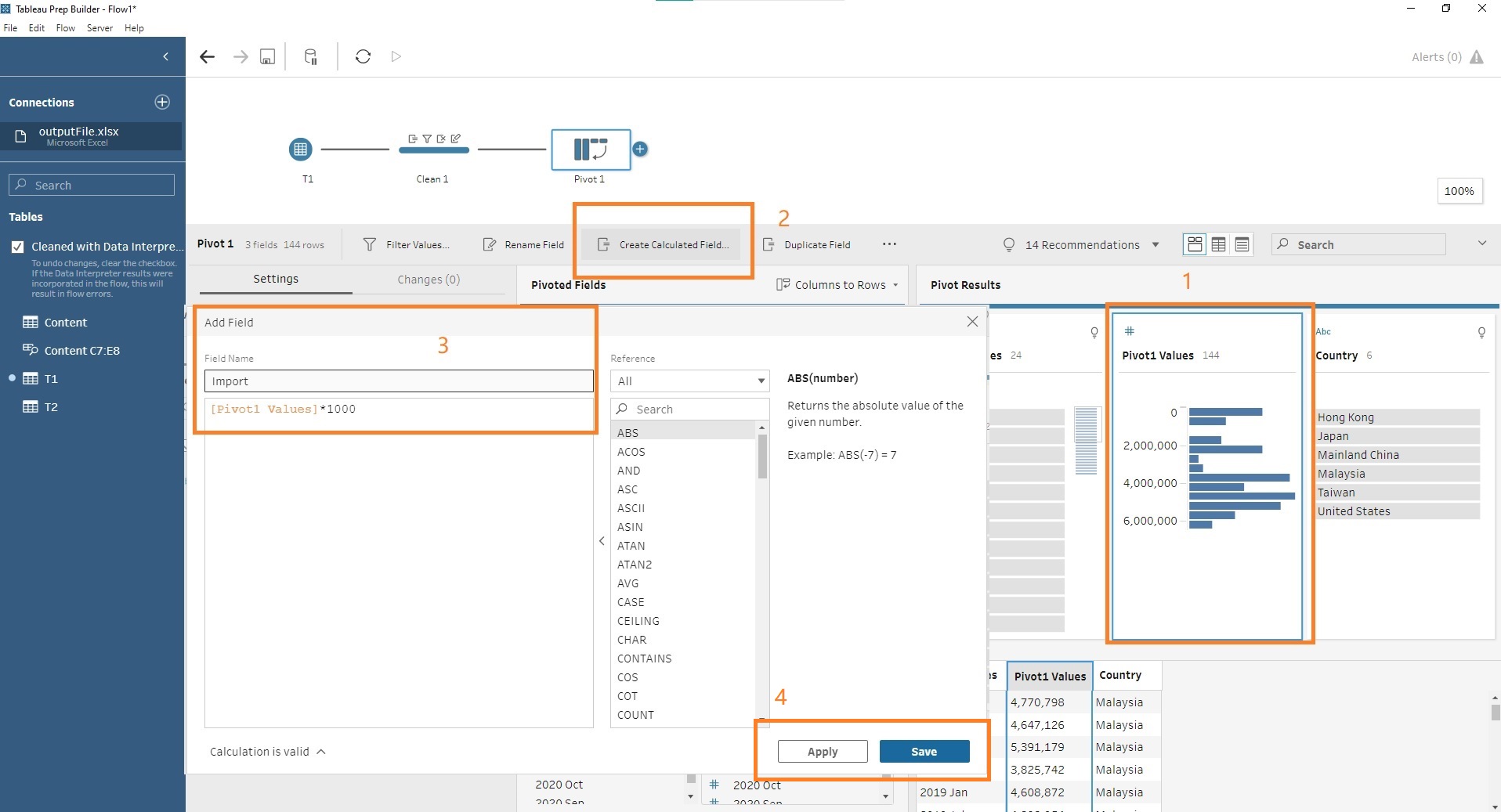Open the Help menu

(134, 28)
